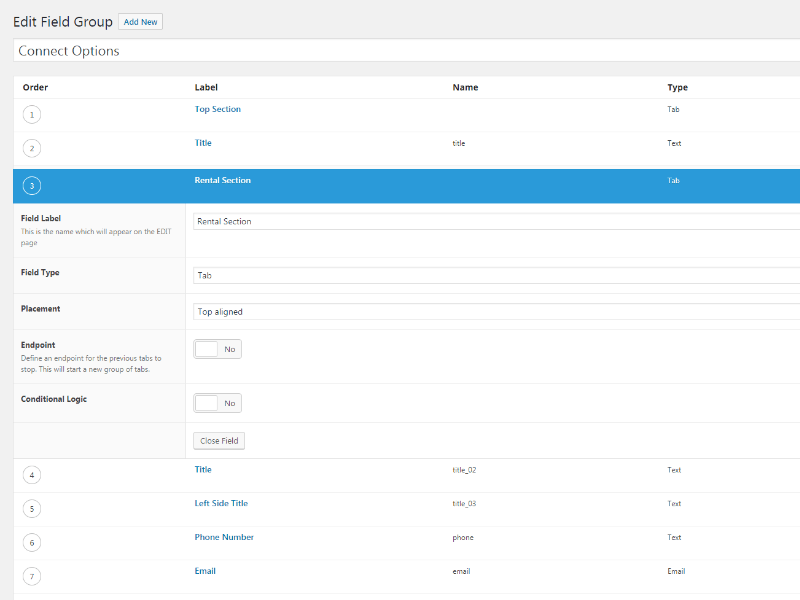
Task: Open the Placement dropdown
Action: [495, 311]
